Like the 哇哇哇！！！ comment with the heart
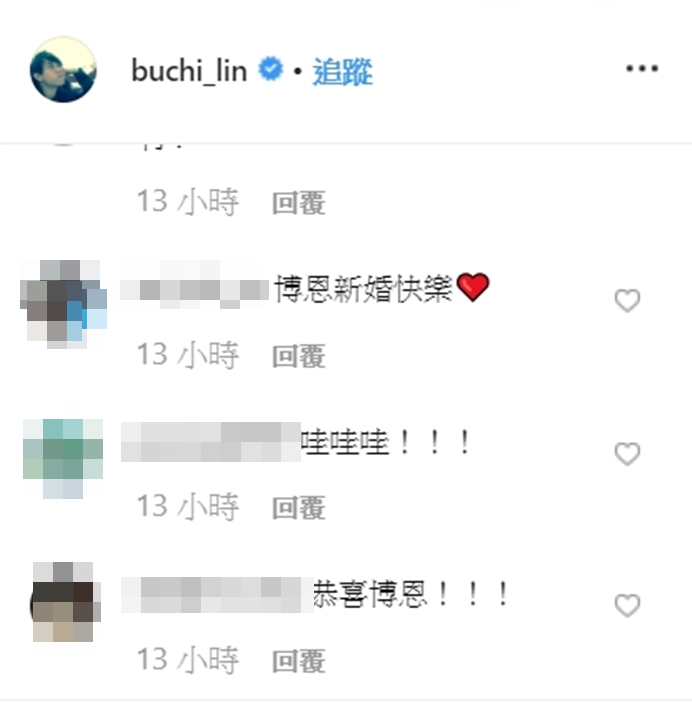 point(627,454)
